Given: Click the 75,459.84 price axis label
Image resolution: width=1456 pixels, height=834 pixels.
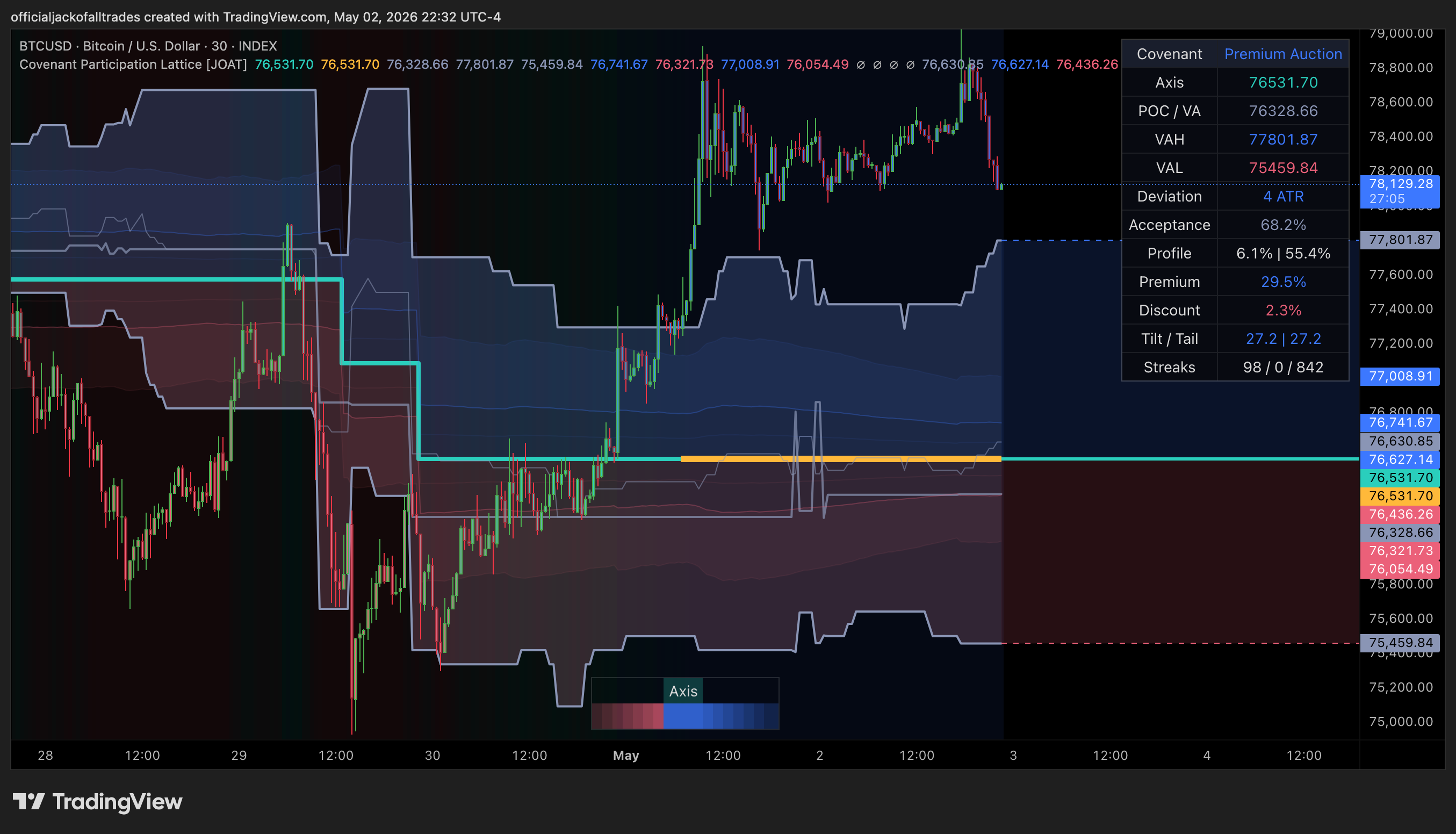Looking at the screenshot, I should (1399, 643).
